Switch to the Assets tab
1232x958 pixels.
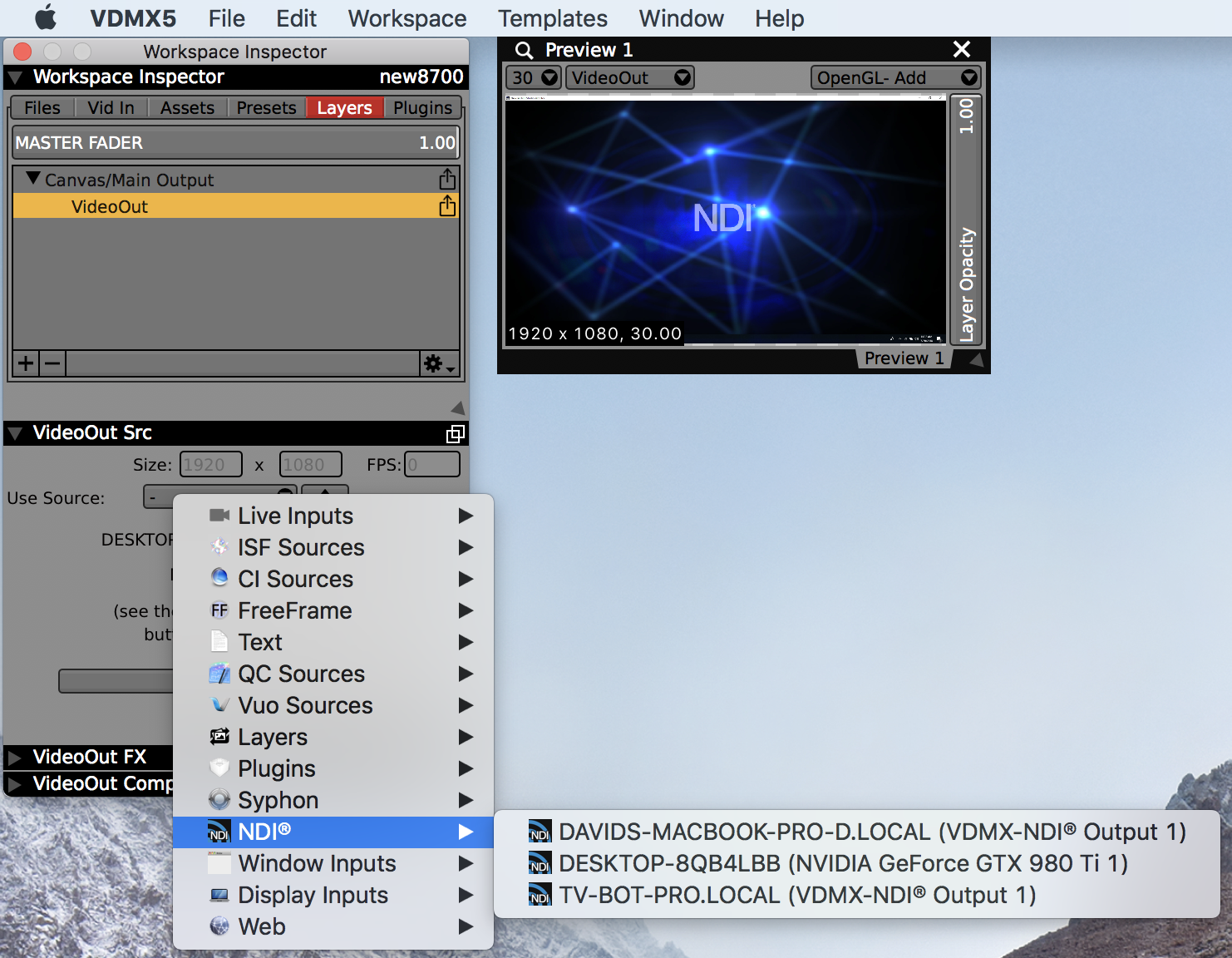coord(187,108)
